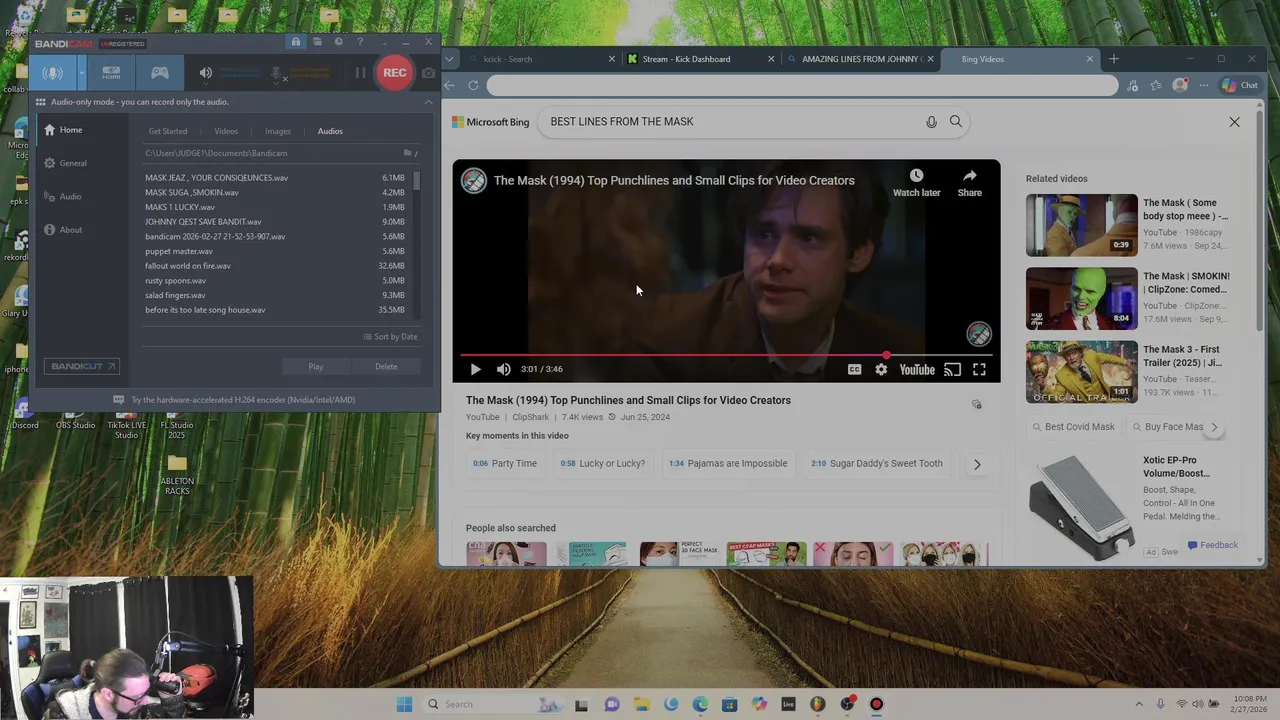Select Bandicam audio-only recording mode icon
This screenshot has width=1280, height=720.
52,73
